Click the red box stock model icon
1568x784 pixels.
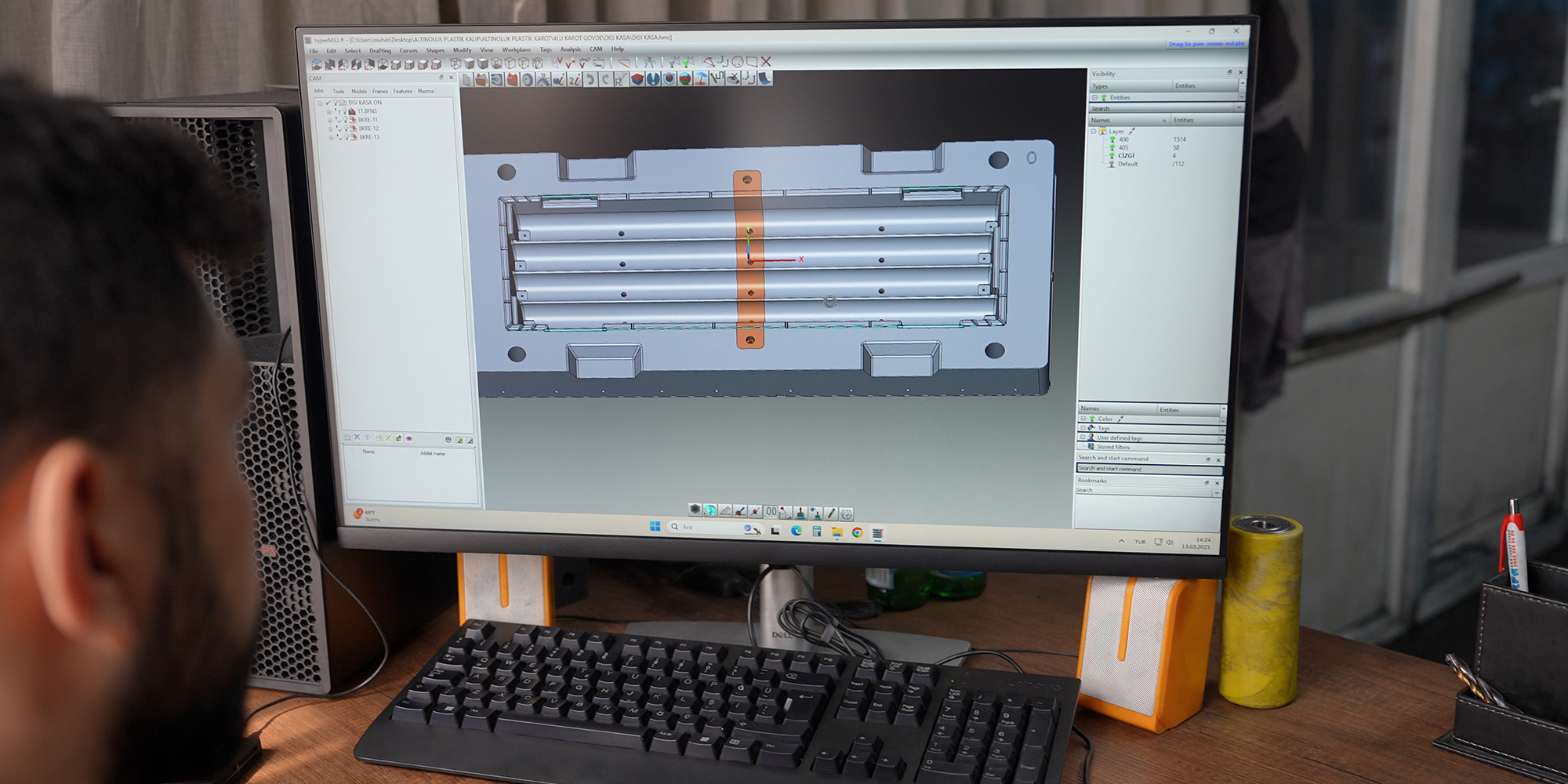(x=637, y=79)
